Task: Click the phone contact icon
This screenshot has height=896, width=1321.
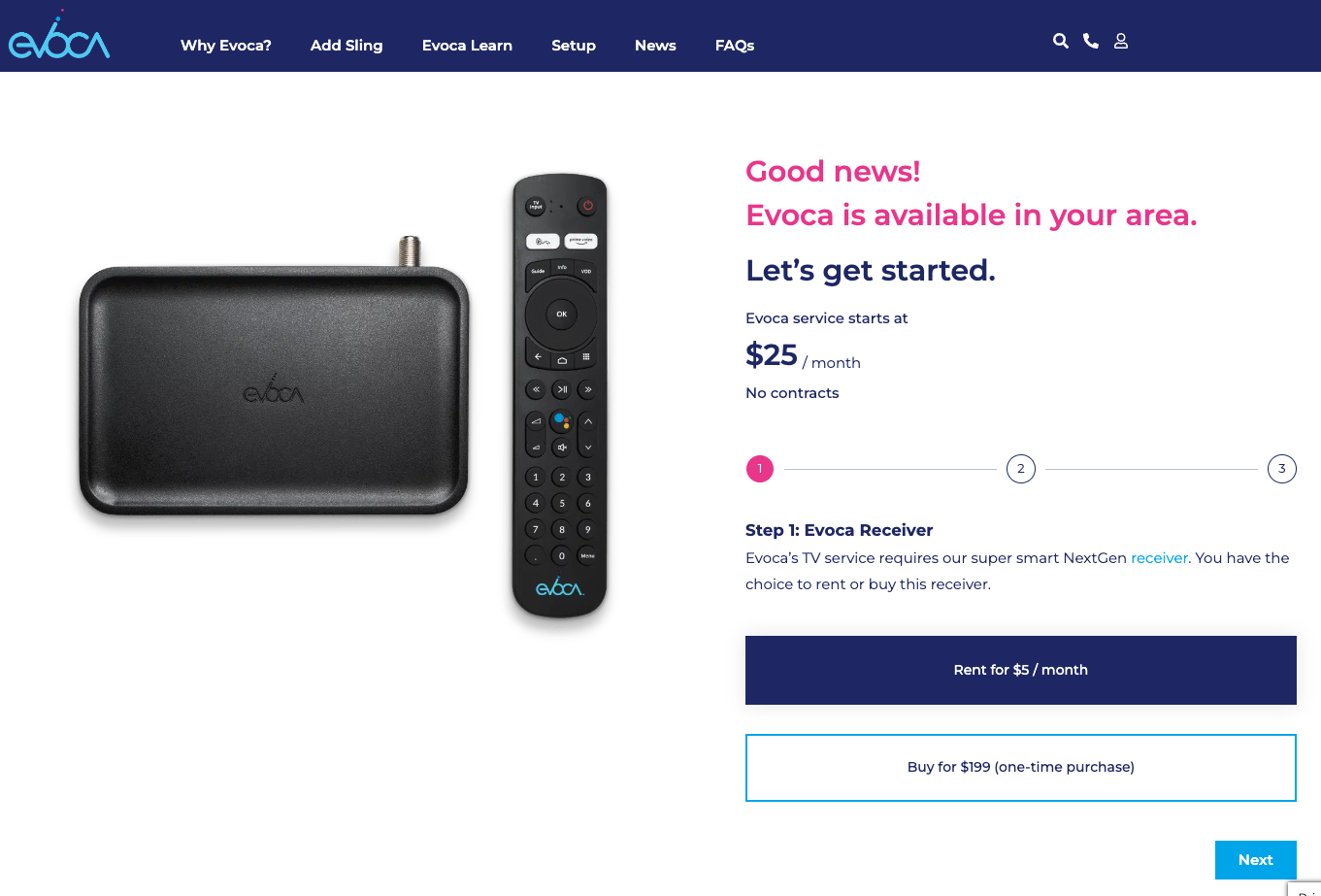Action: 1091,41
